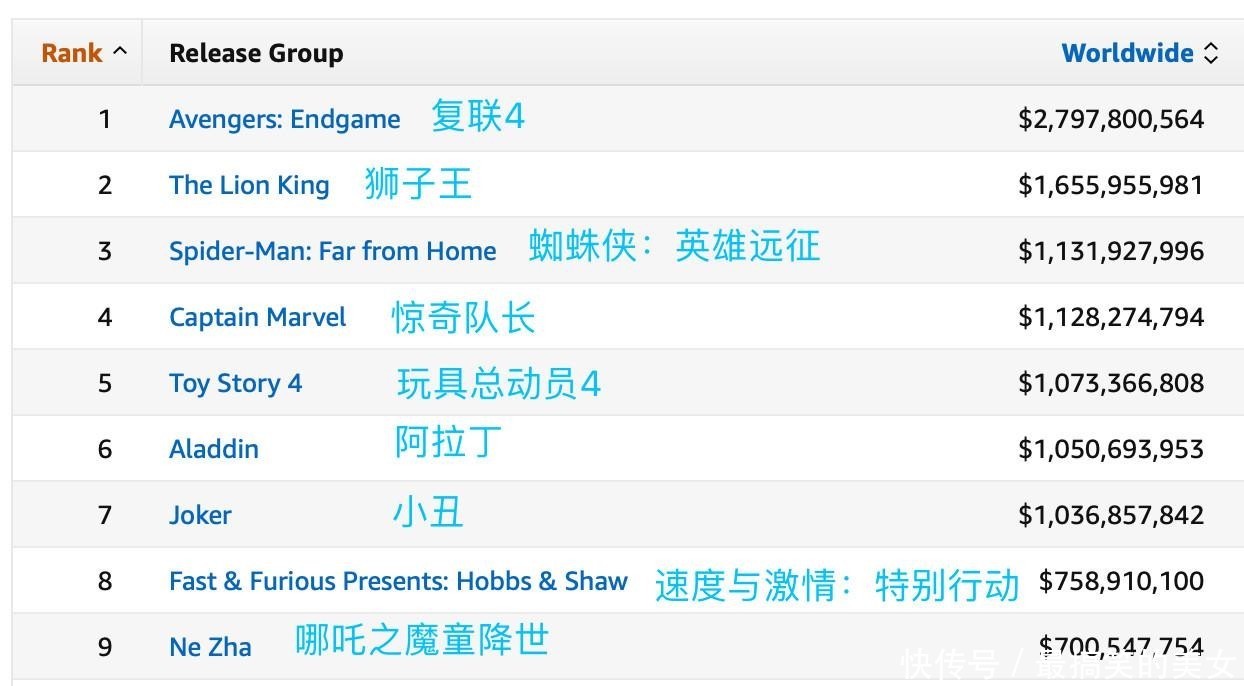Click rank number 5 cell
1244x686 pixels.
104,383
